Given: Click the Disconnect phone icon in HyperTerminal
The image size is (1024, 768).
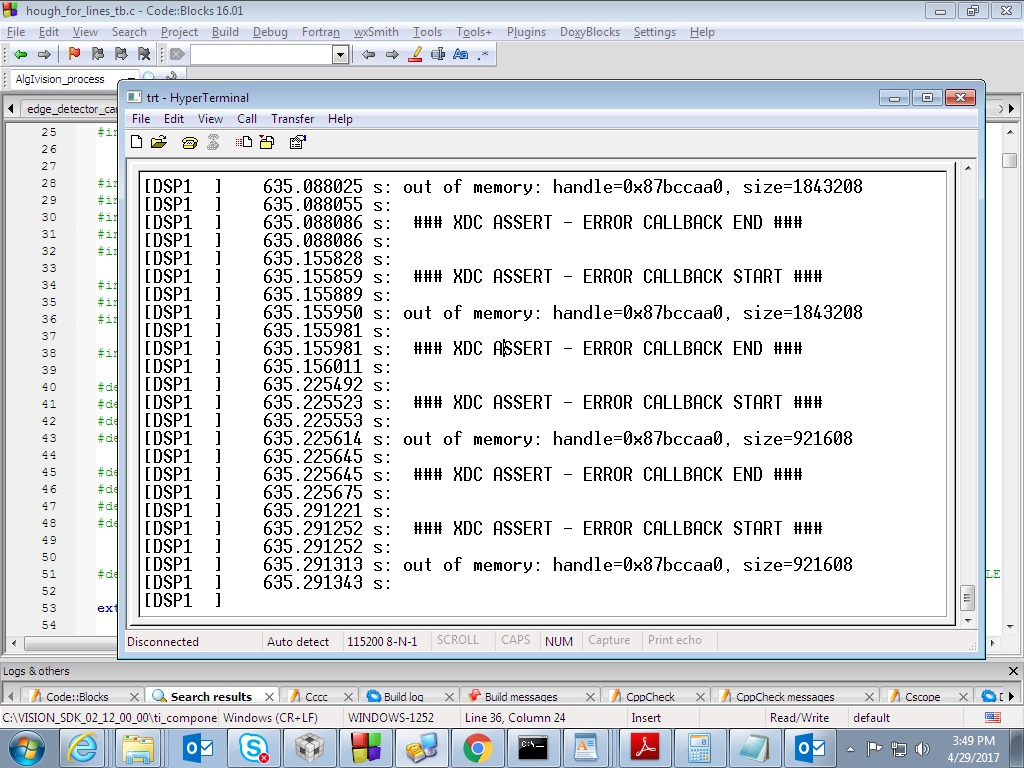Looking at the screenshot, I should point(213,142).
